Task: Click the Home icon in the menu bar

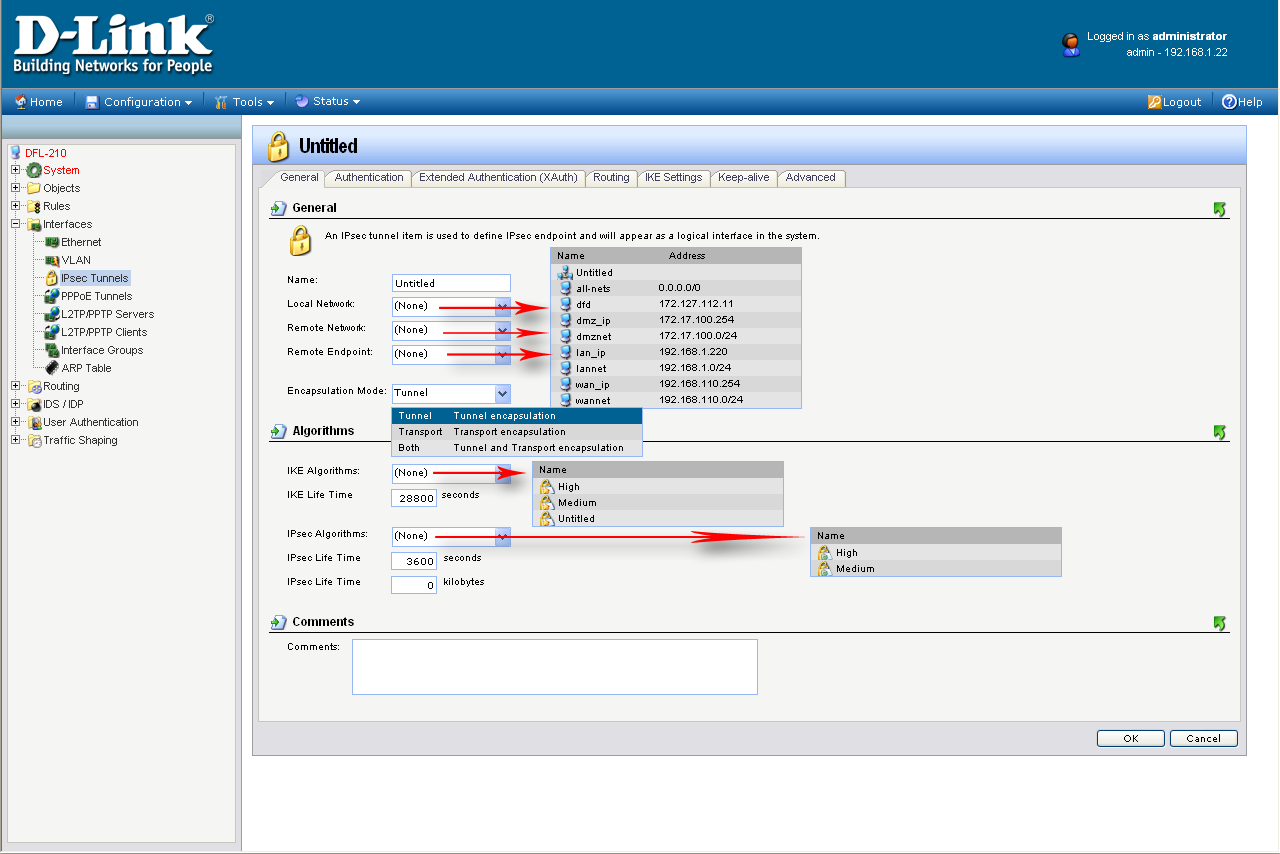Action: pyautogui.click(x=21, y=102)
